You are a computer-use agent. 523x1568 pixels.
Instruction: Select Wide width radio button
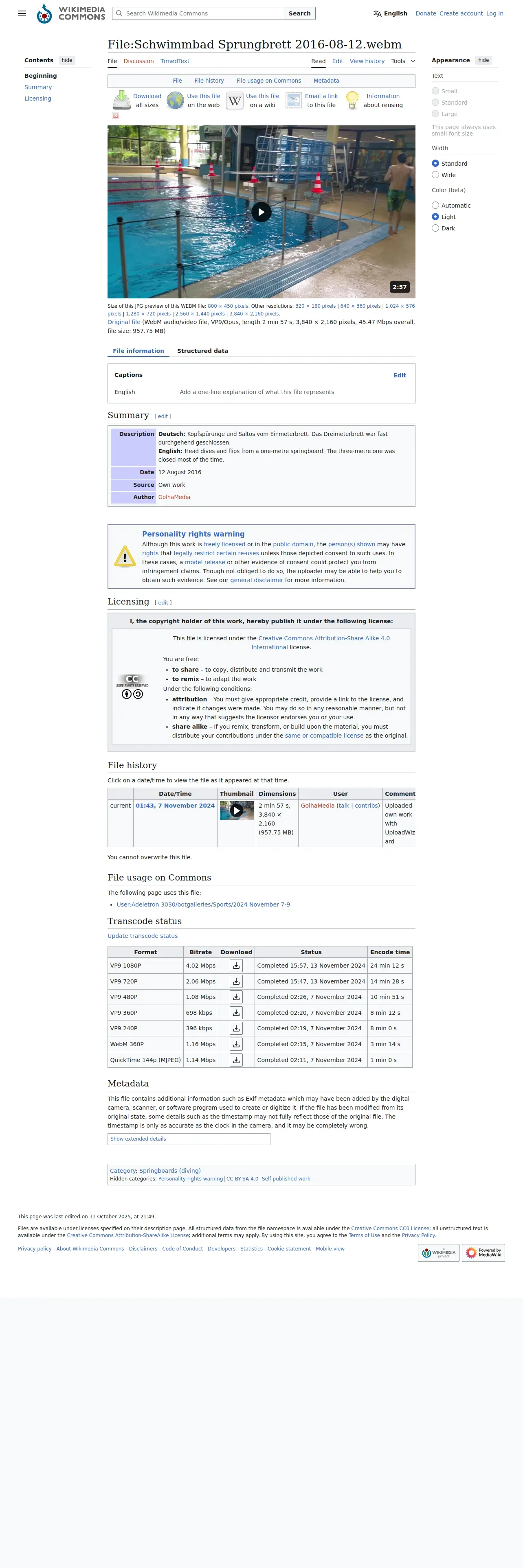pos(435,175)
